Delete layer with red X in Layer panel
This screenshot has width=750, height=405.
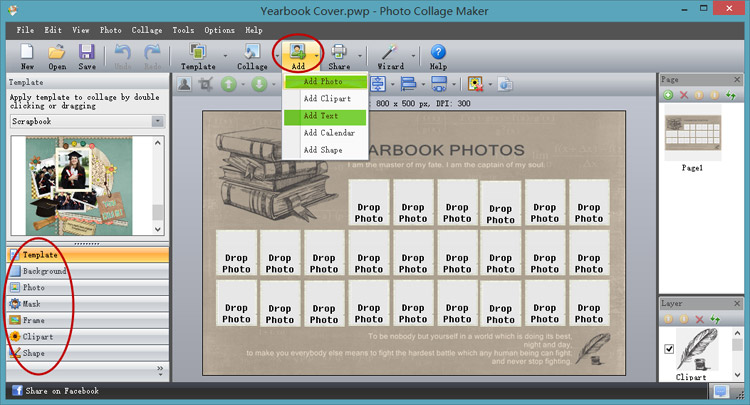click(x=700, y=319)
